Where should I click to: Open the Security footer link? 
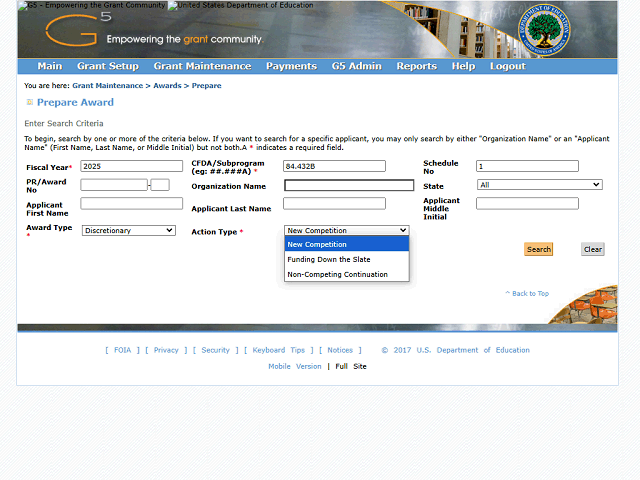(216, 350)
